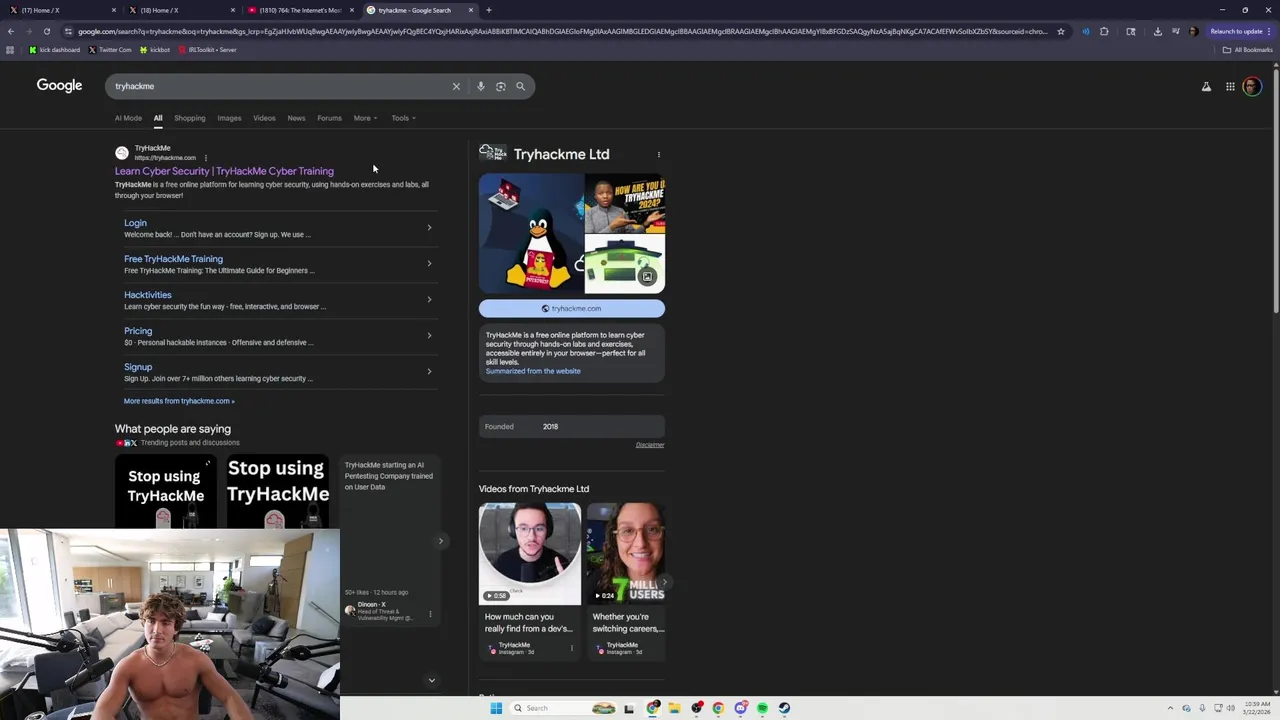The height and width of the screenshot is (720, 1280).
Task: Expand the Tools dropdown
Action: [403, 118]
